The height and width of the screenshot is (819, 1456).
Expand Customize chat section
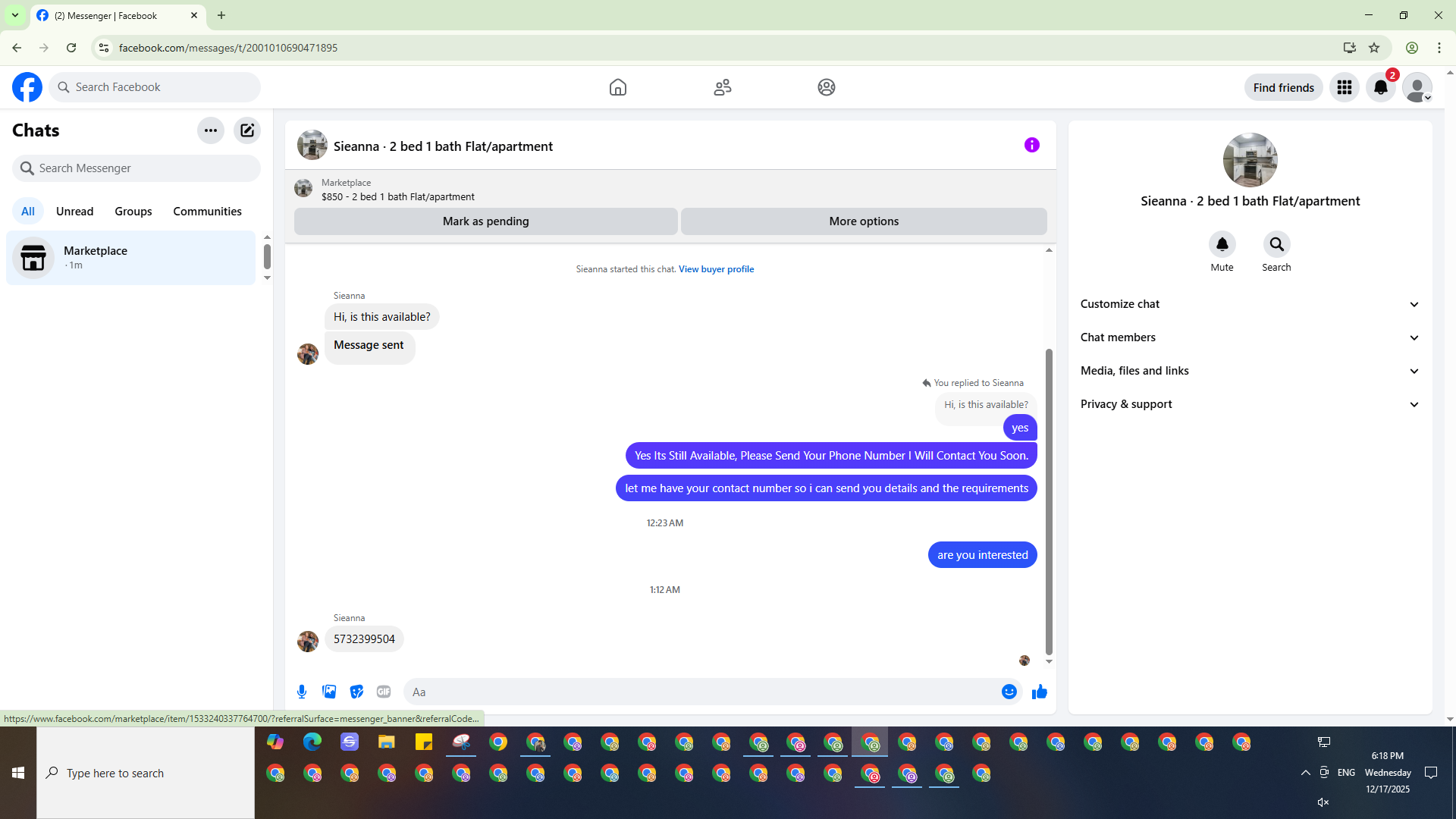[1249, 304]
